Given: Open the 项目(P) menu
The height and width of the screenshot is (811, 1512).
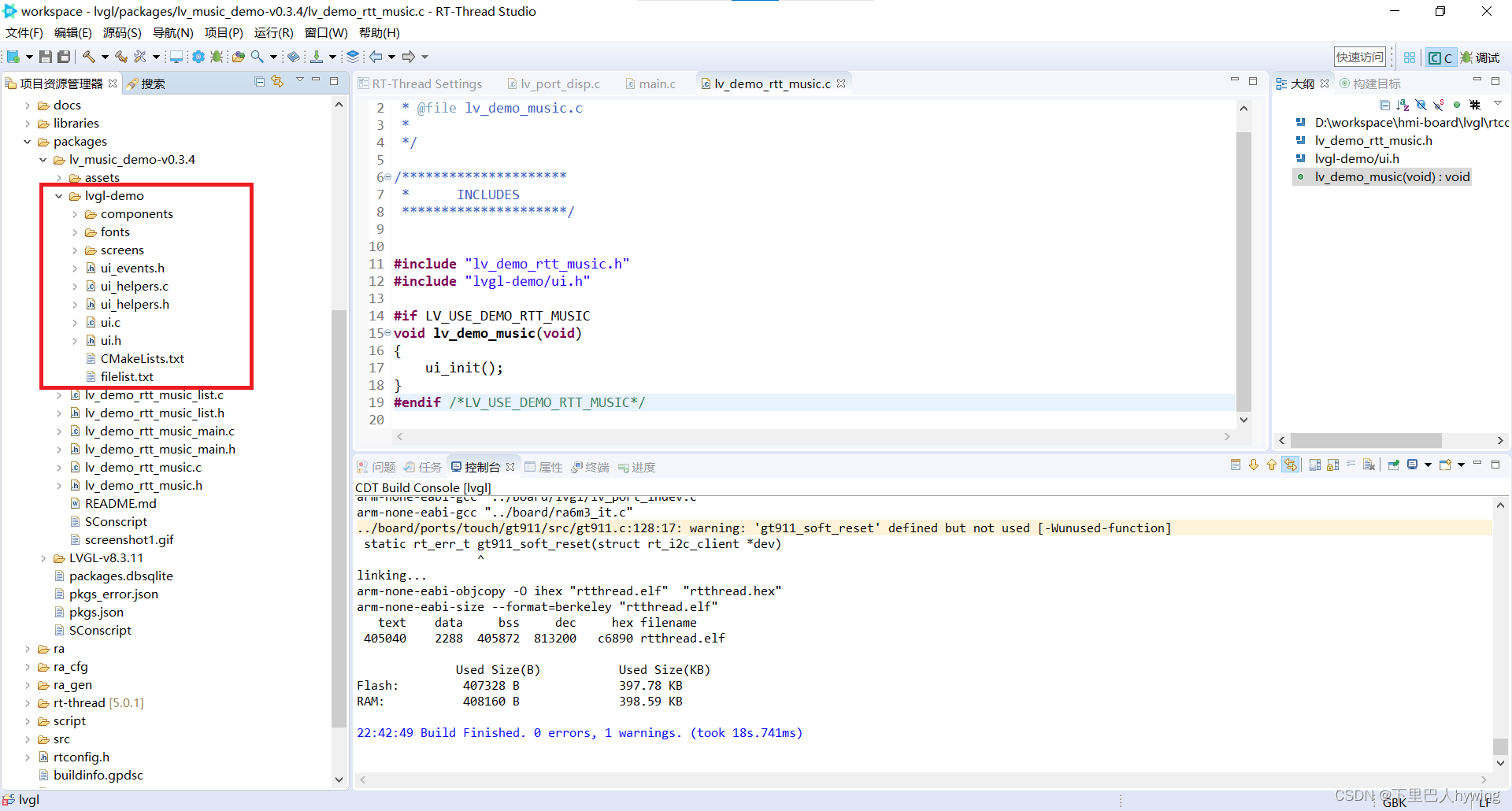Looking at the screenshot, I should coord(224,33).
